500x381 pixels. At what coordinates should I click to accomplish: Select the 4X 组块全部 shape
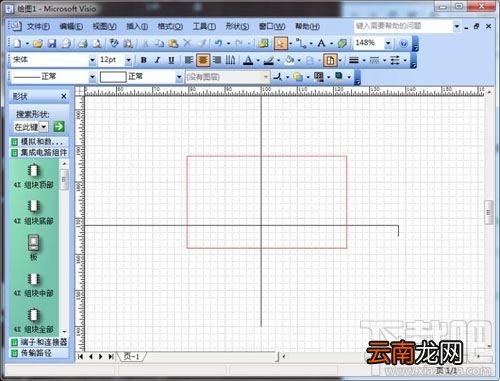pos(34,321)
